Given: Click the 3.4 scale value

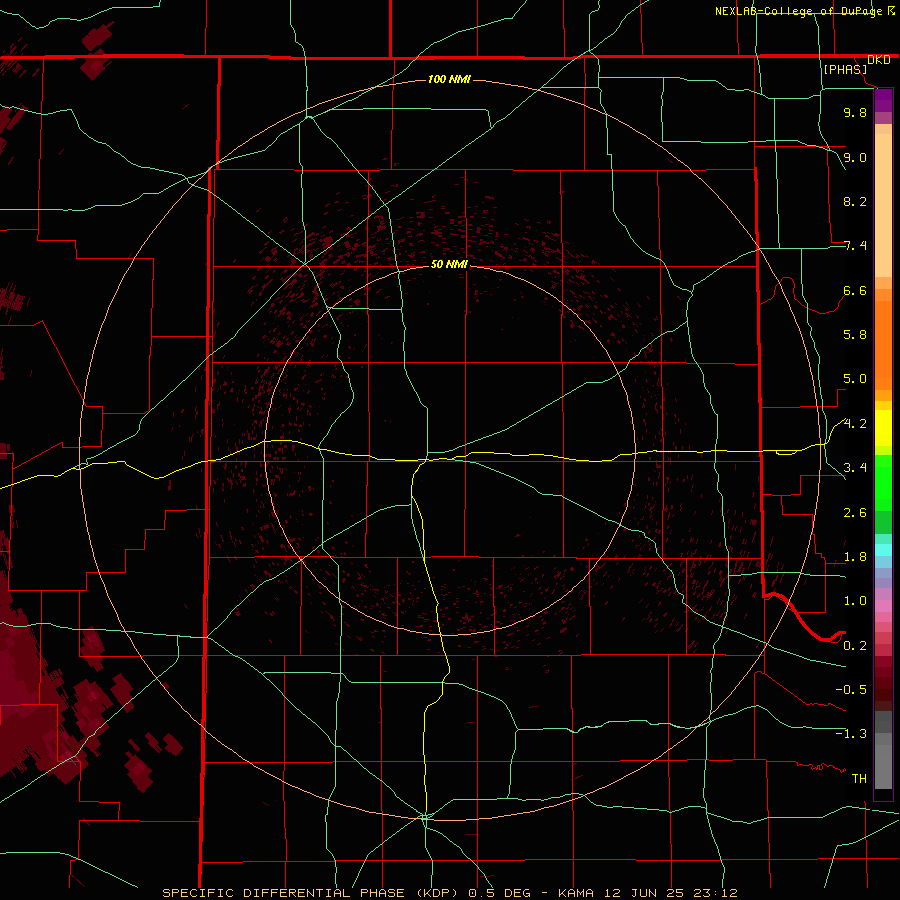Looking at the screenshot, I should 855,468.
